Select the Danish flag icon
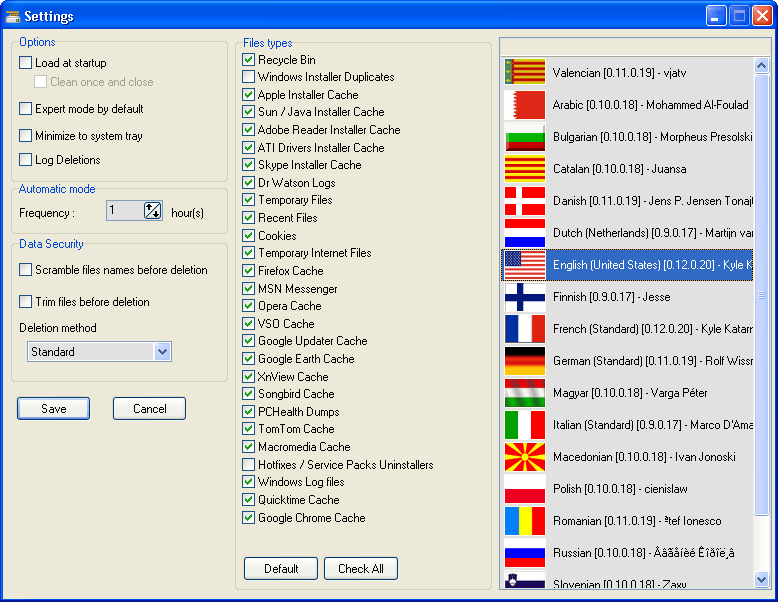The image size is (778, 602). point(524,201)
